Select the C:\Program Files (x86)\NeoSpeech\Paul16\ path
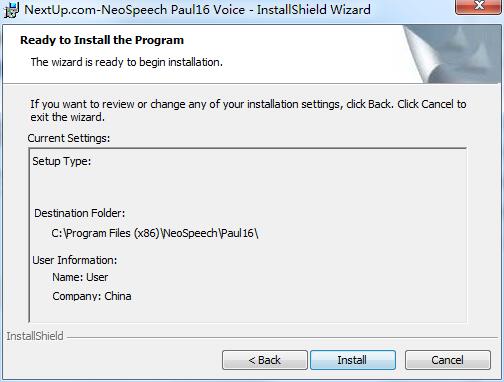504x382 pixels. click(x=155, y=233)
